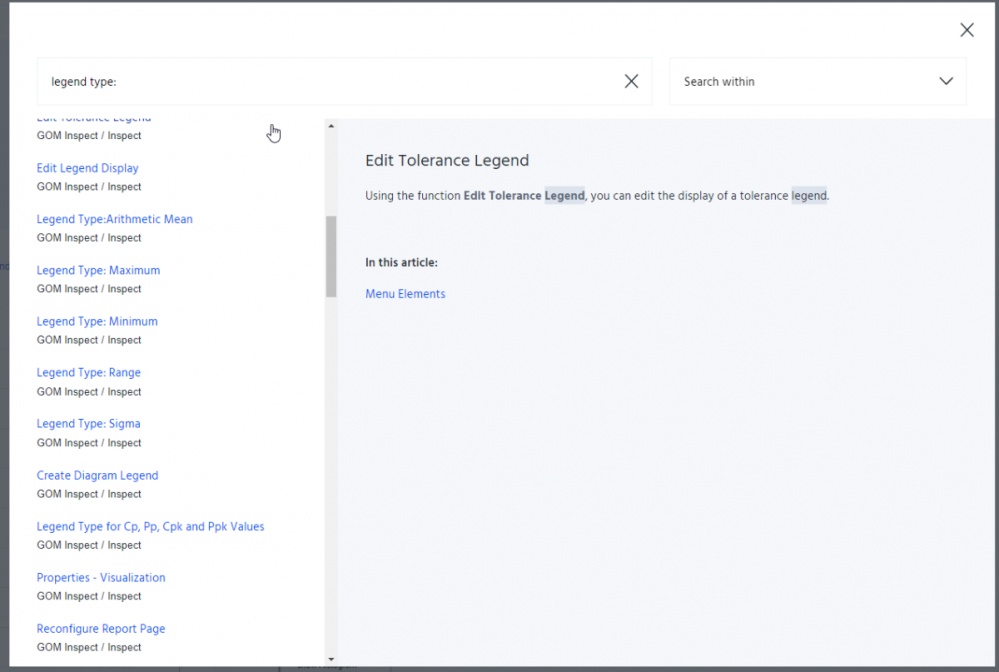Image resolution: width=999 pixels, height=672 pixels.
Task: Click the partially hidden top search result
Action: 93,121
